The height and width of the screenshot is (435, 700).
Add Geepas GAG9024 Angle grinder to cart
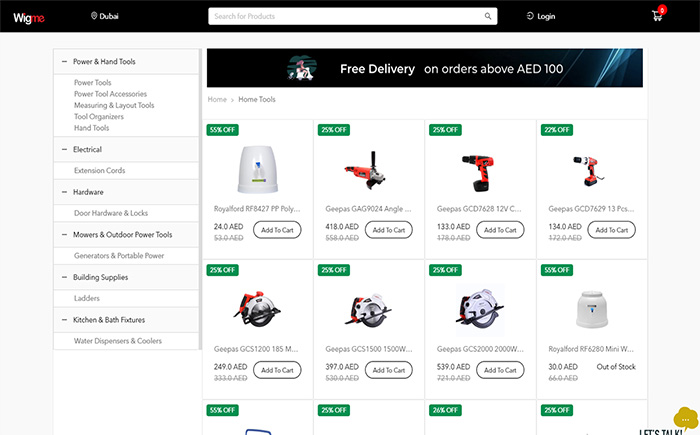(389, 230)
